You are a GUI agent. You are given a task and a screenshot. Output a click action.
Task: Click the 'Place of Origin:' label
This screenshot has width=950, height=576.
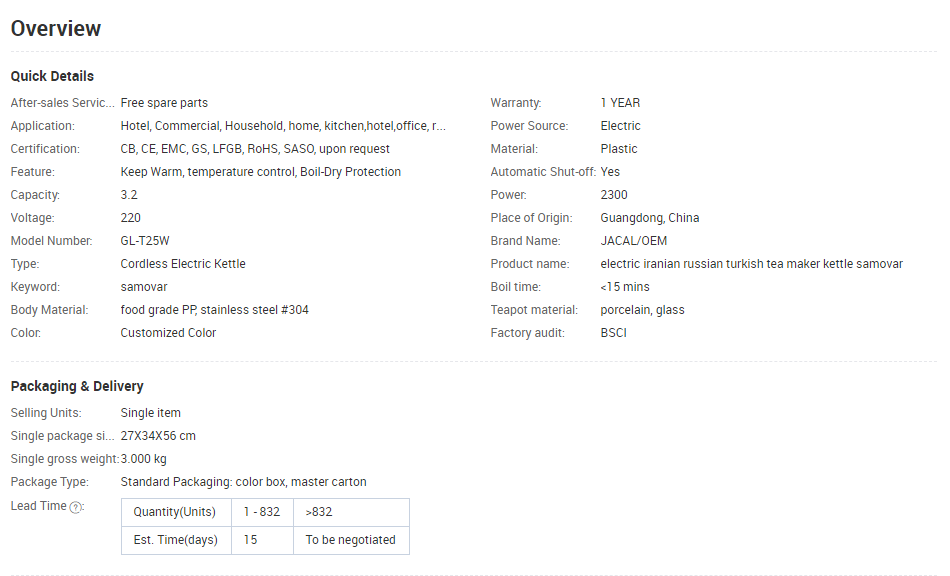click(x=531, y=218)
